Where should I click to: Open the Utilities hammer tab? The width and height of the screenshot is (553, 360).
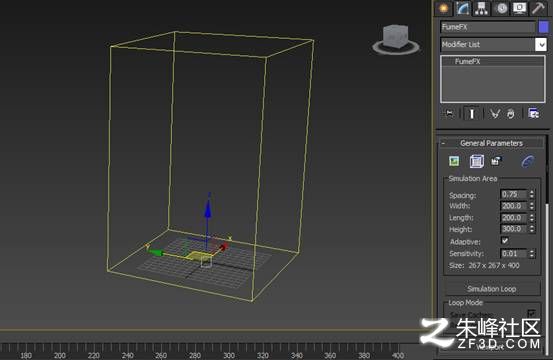click(x=539, y=8)
